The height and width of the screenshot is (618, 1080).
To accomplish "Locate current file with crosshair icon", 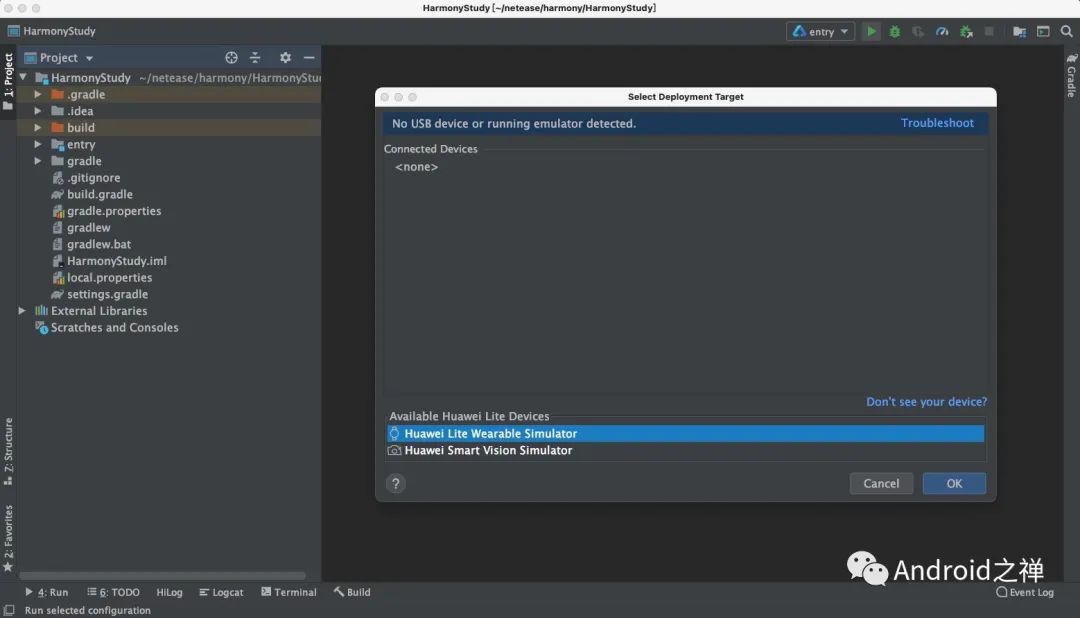I will (x=231, y=58).
